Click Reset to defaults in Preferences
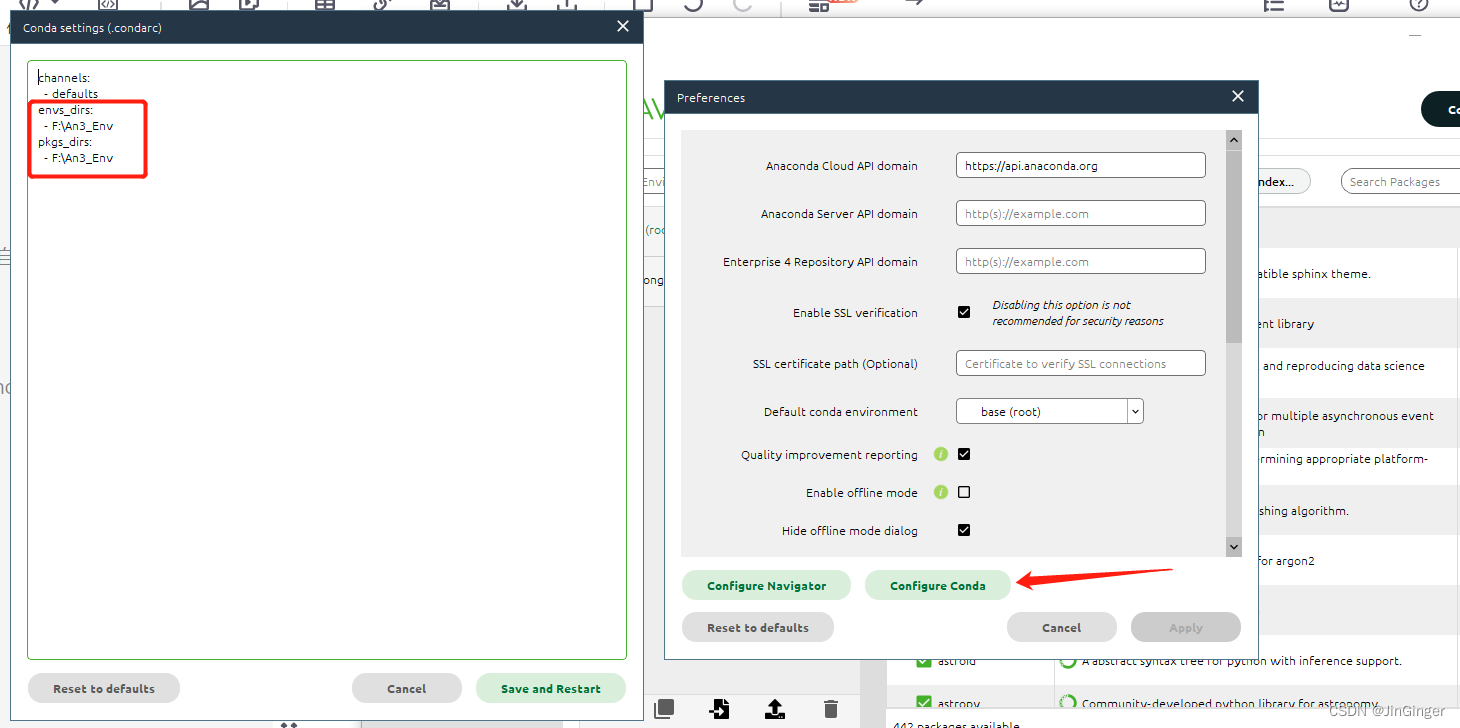 [758, 628]
